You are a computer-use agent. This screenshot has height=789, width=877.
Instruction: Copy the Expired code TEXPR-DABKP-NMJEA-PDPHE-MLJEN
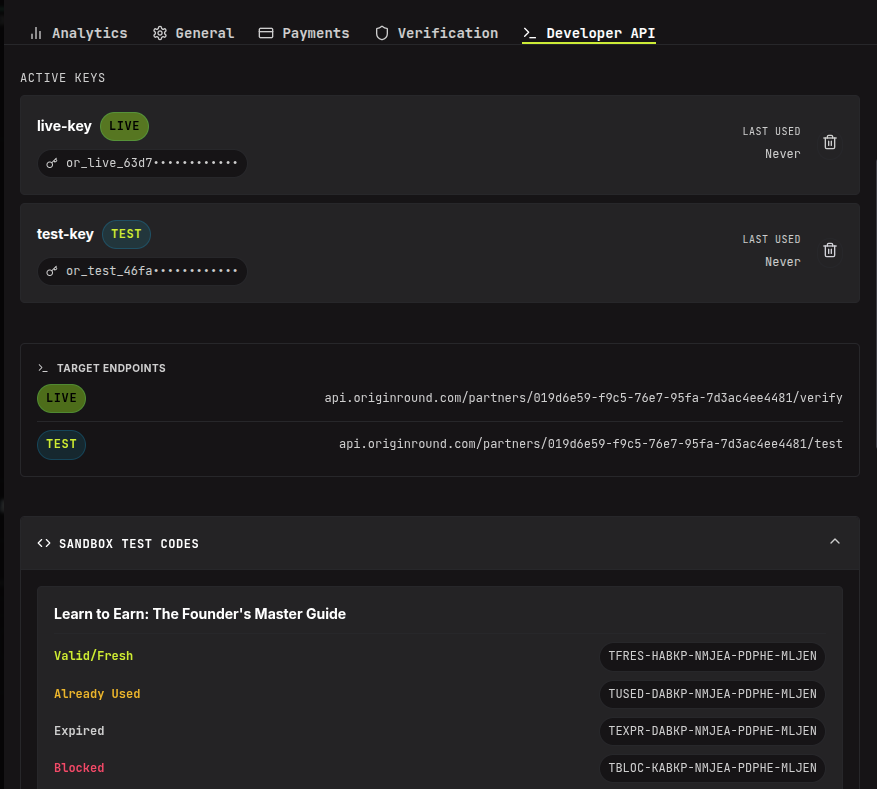713,731
